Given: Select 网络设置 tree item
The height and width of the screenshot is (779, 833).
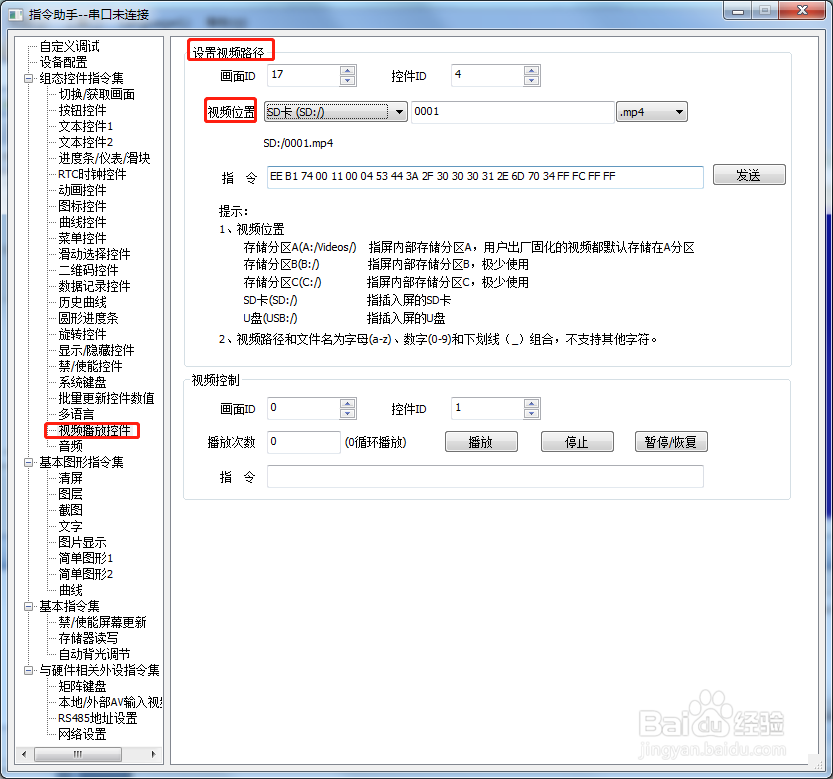Looking at the screenshot, I should 82,734.
